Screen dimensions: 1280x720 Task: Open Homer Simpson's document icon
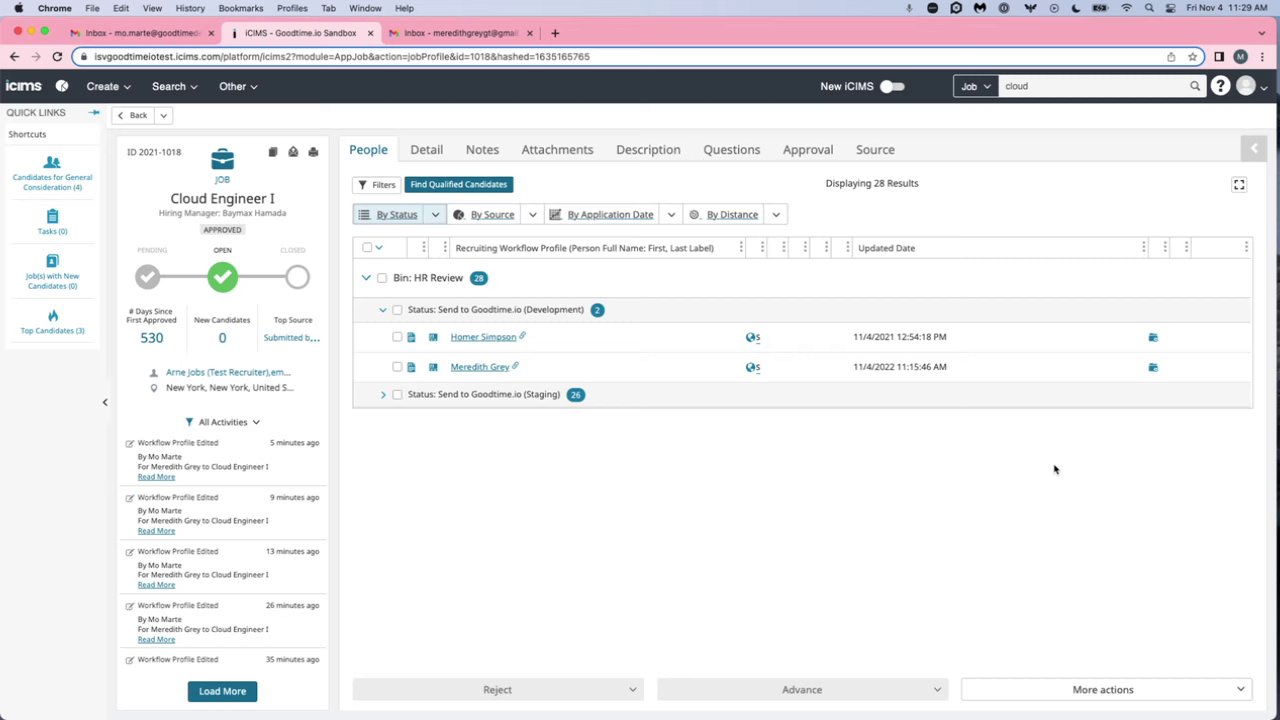point(411,337)
